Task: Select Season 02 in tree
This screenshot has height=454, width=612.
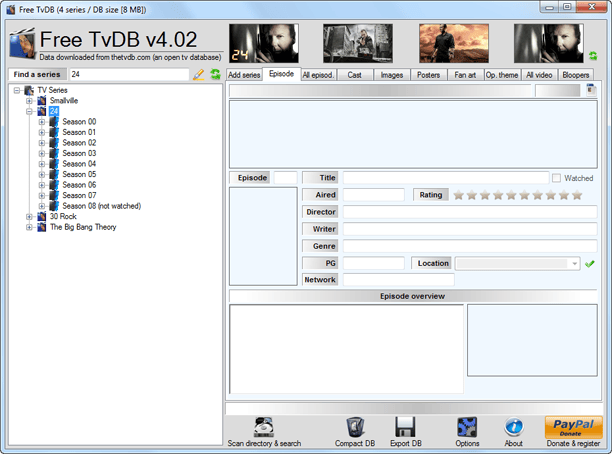Action: coord(79,143)
